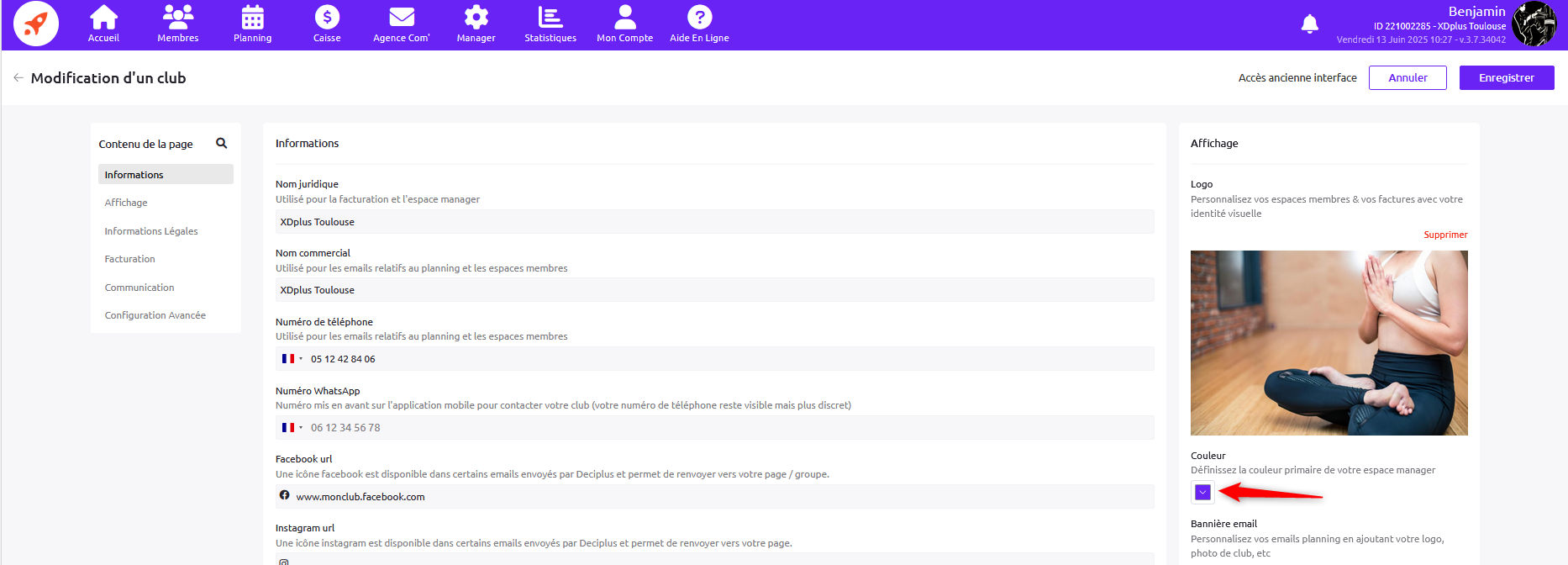
Task: Open Configuration Avancée in sidebar
Action: point(155,315)
